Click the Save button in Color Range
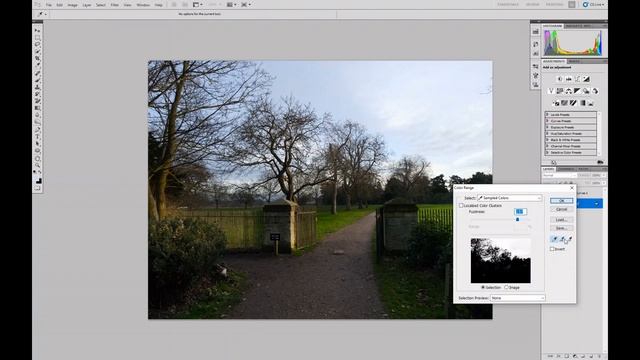 (561, 228)
